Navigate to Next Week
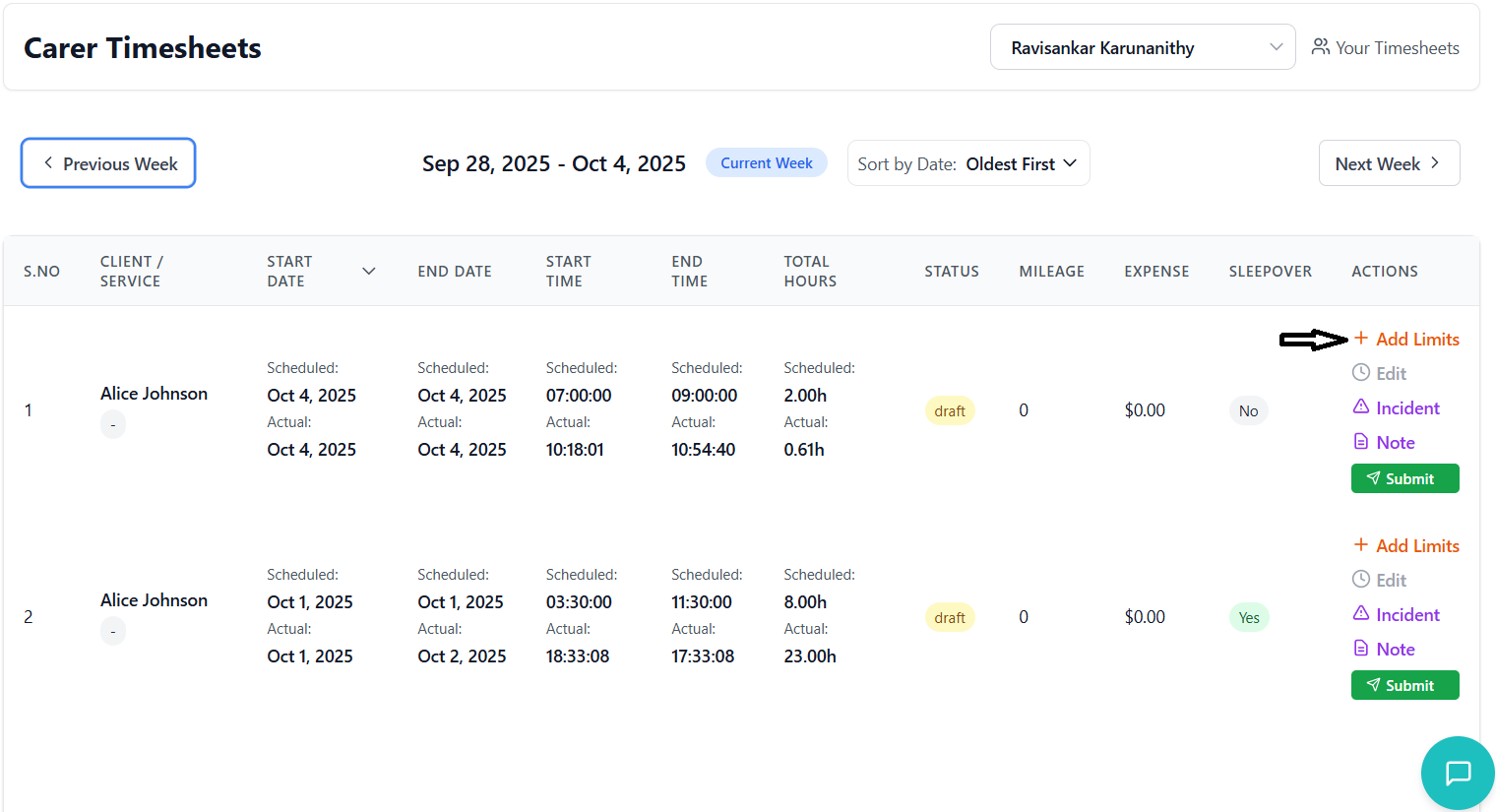Viewport: 1496px width, 812px height. click(x=1388, y=163)
